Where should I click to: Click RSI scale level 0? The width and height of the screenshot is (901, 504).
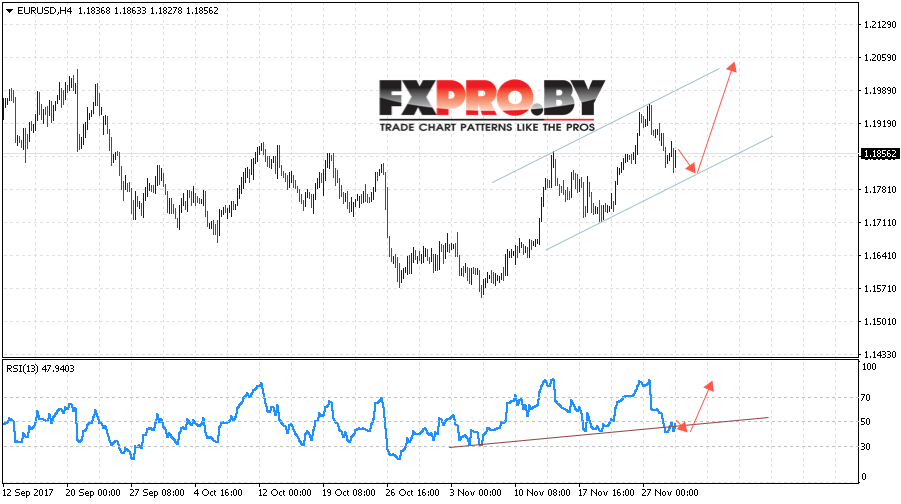[864, 477]
